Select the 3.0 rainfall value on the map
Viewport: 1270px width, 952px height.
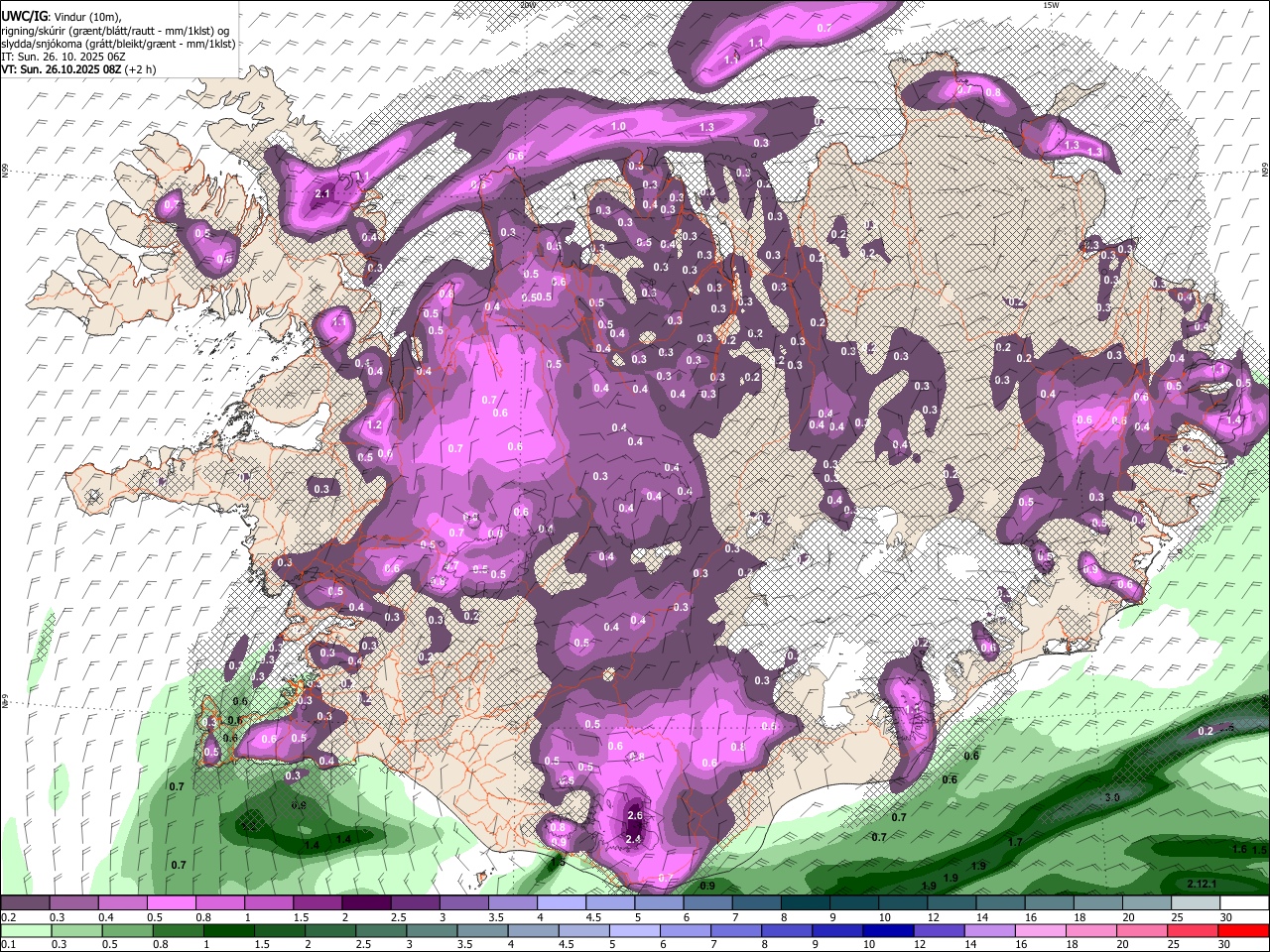click(1112, 797)
